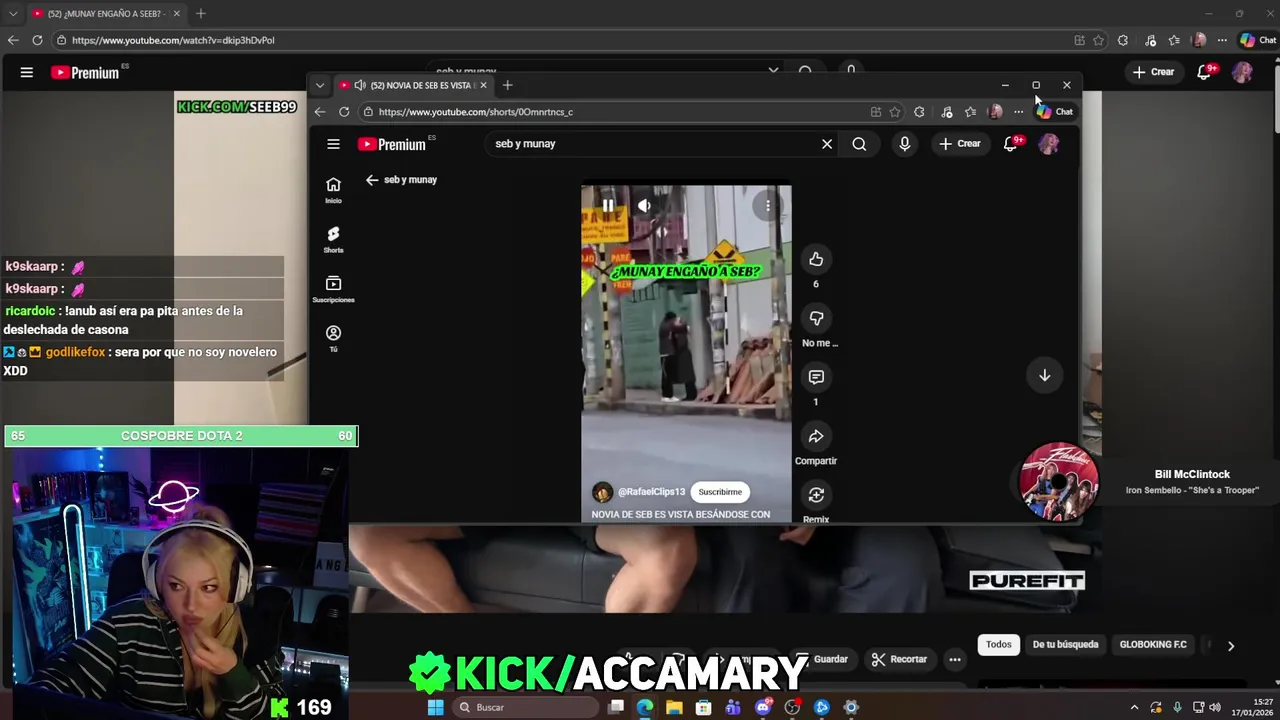Save the video with the Guardar button

point(823,659)
